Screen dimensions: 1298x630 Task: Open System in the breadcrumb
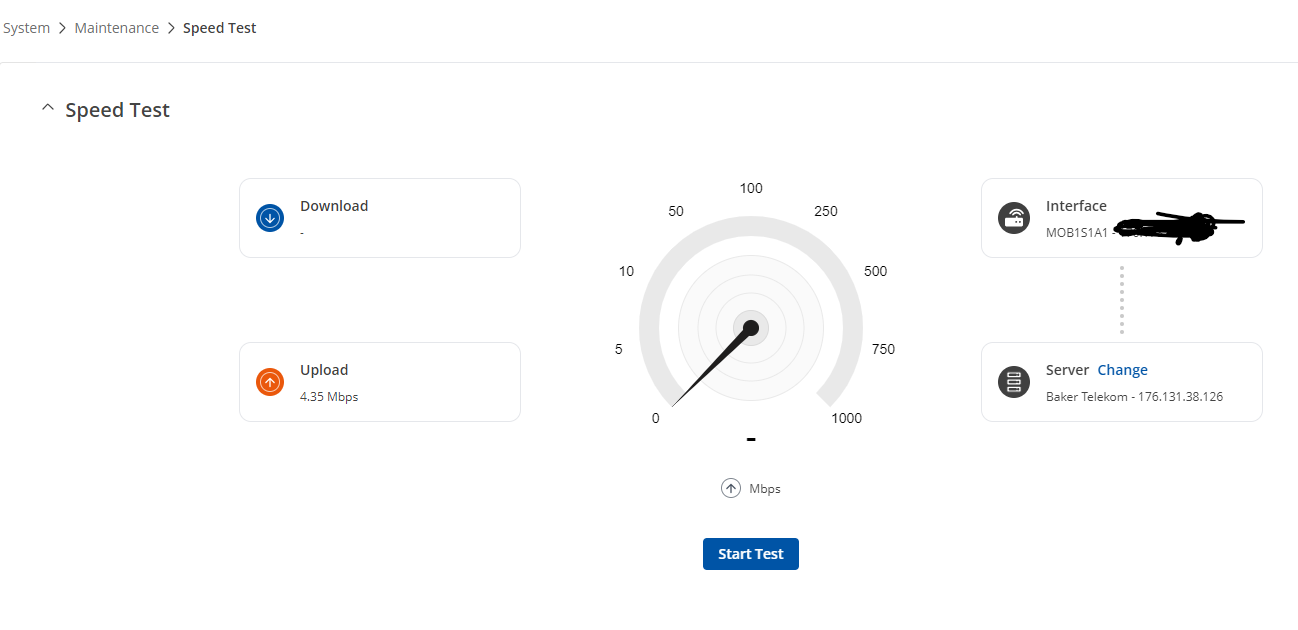coord(27,28)
